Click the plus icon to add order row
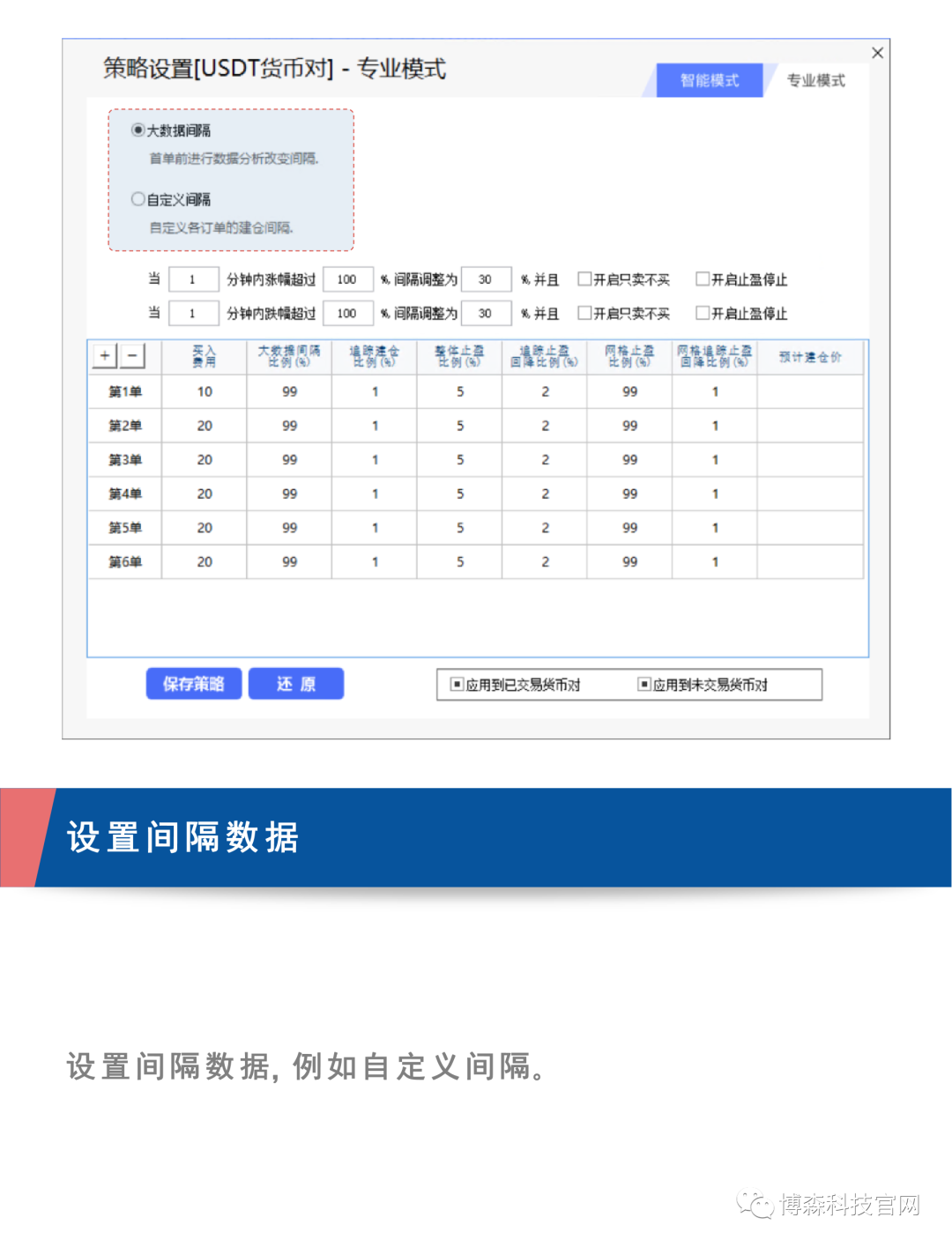Viewport: 952px width, 1247px height. (105, 356)
